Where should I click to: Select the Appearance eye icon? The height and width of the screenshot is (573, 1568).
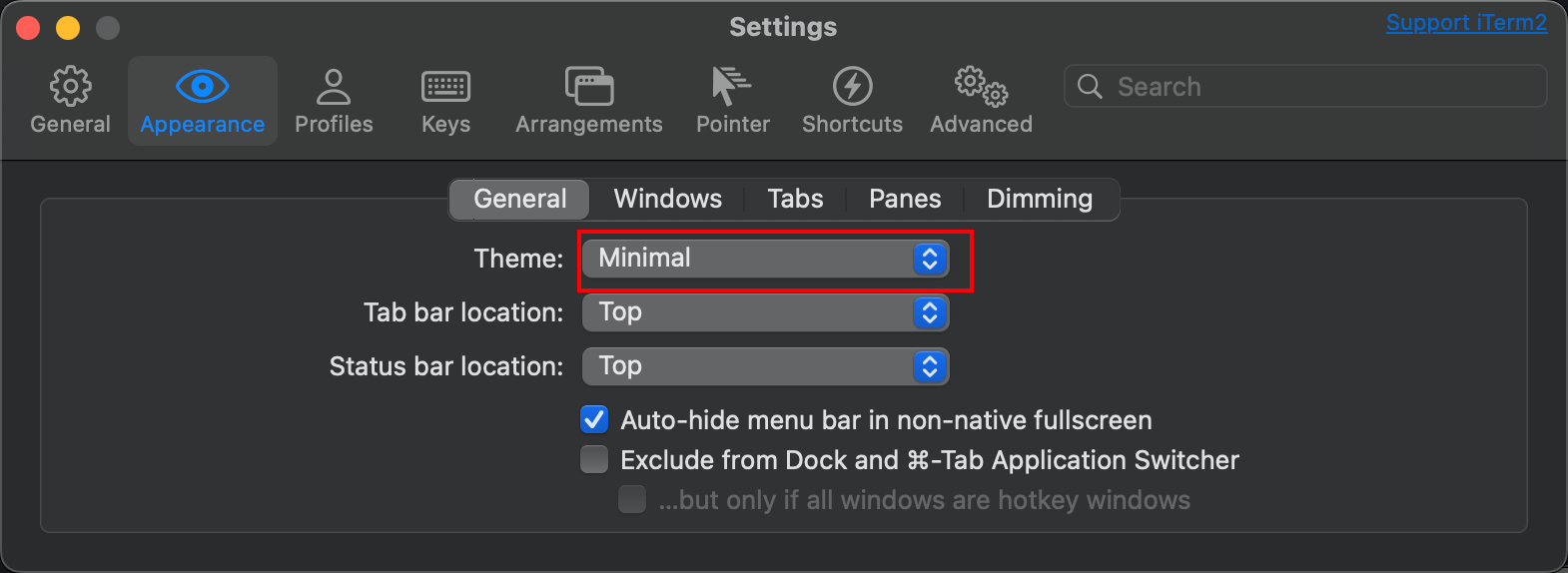pos(202,87)
